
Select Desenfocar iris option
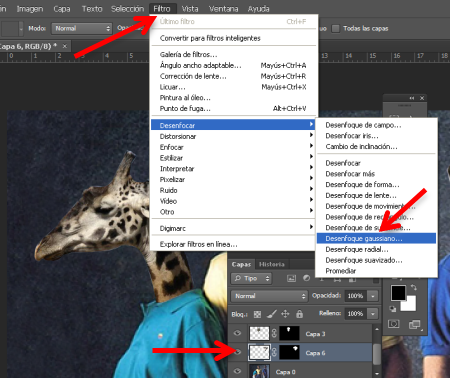[x=376, y=136]
